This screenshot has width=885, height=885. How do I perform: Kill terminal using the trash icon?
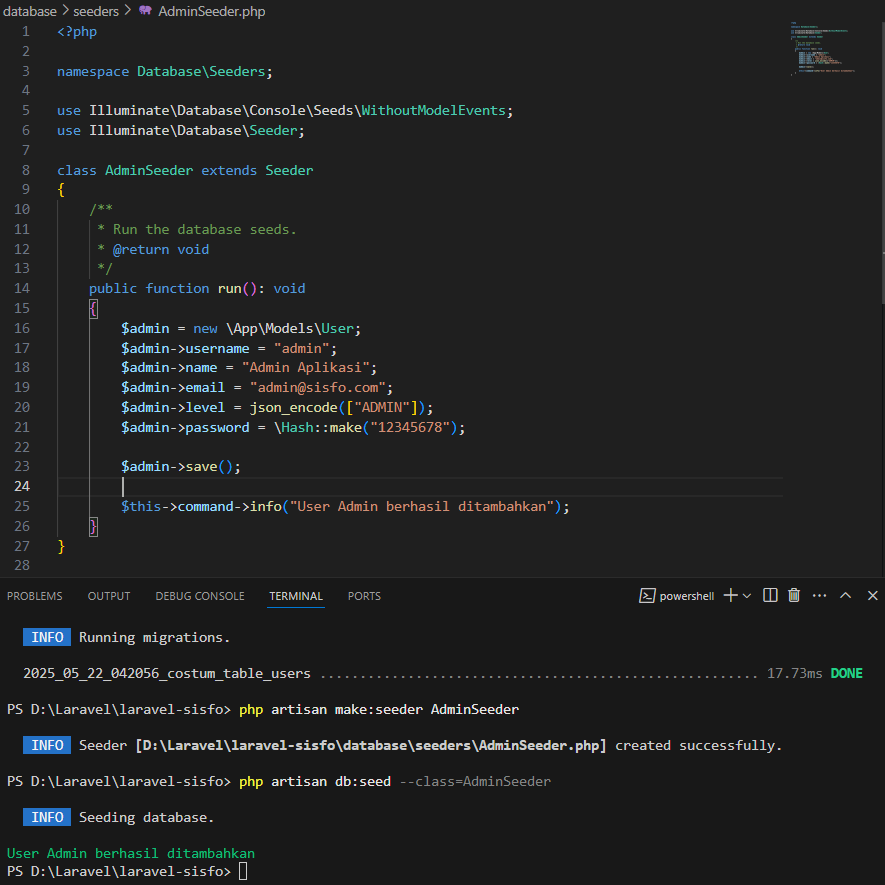(794, 595)
